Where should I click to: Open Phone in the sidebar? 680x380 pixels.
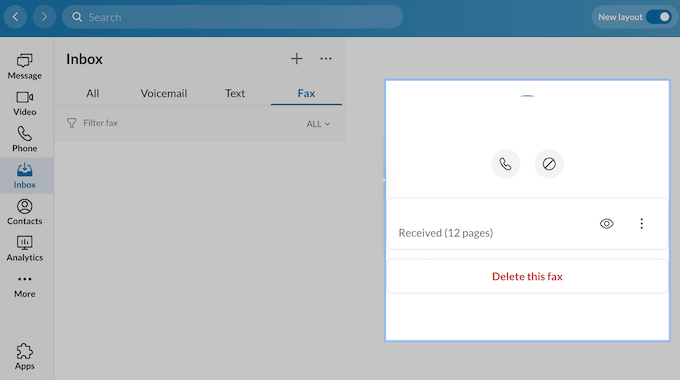(25, 139)
